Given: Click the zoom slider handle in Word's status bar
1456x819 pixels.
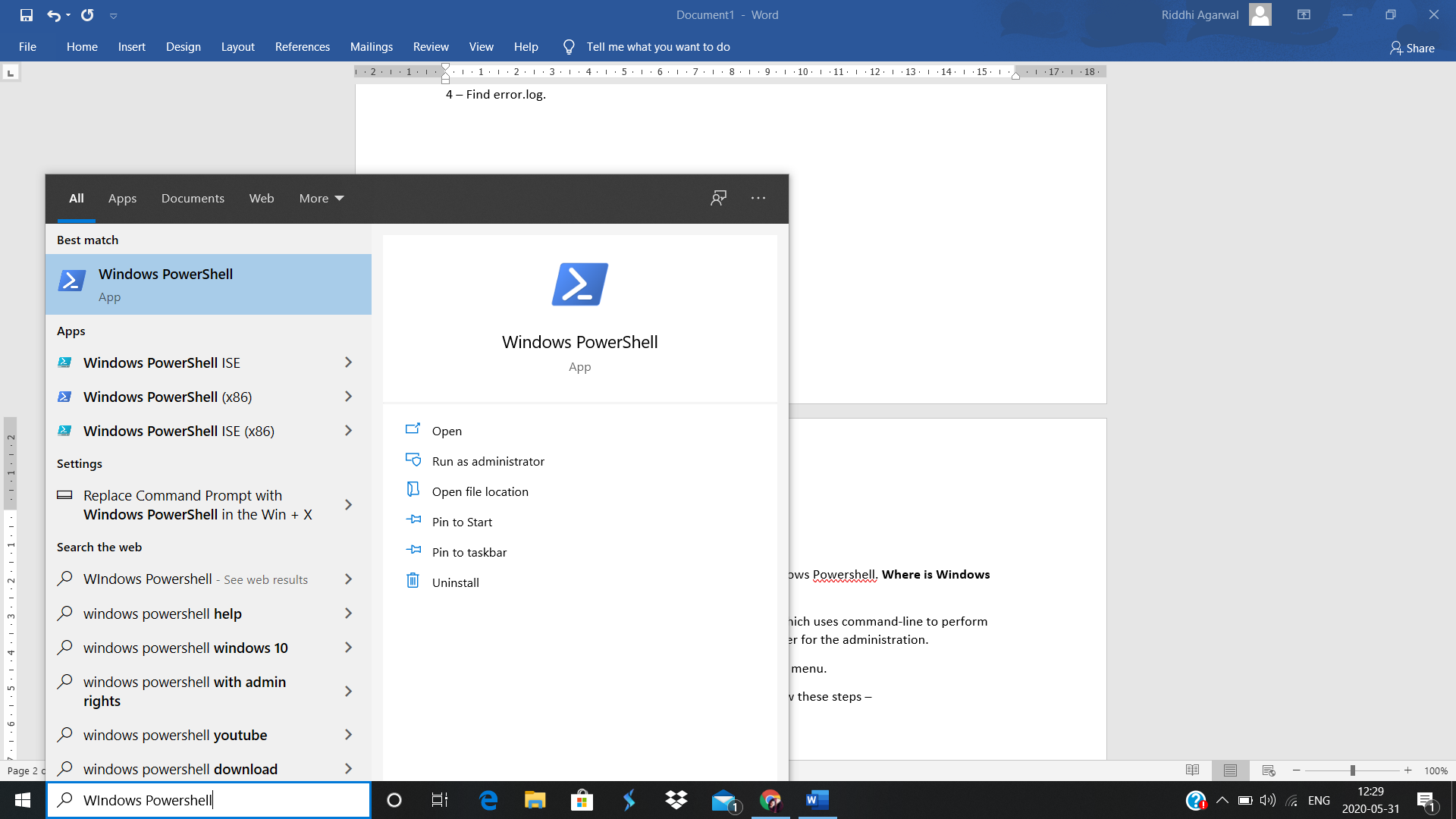Looking at the screenshot, I should coord(1352,770).
